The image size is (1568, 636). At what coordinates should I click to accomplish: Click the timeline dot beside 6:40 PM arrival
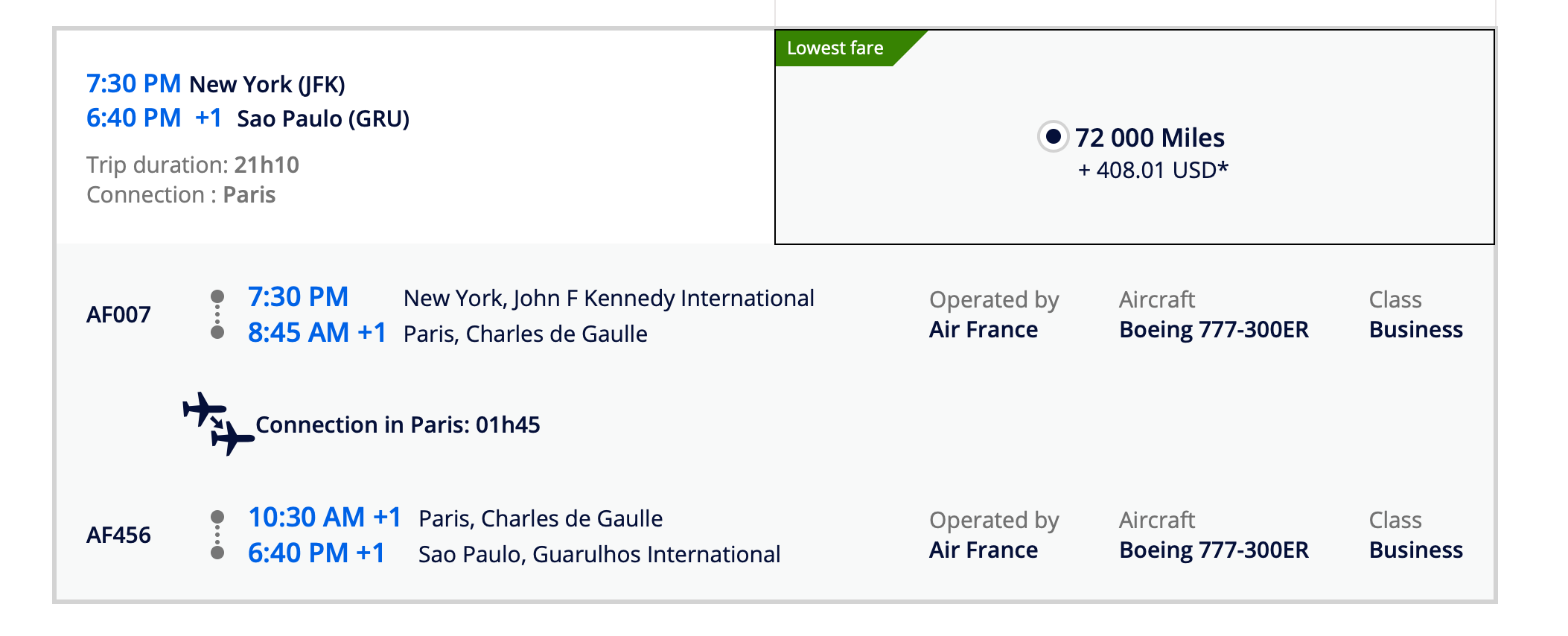click(217, 553)
